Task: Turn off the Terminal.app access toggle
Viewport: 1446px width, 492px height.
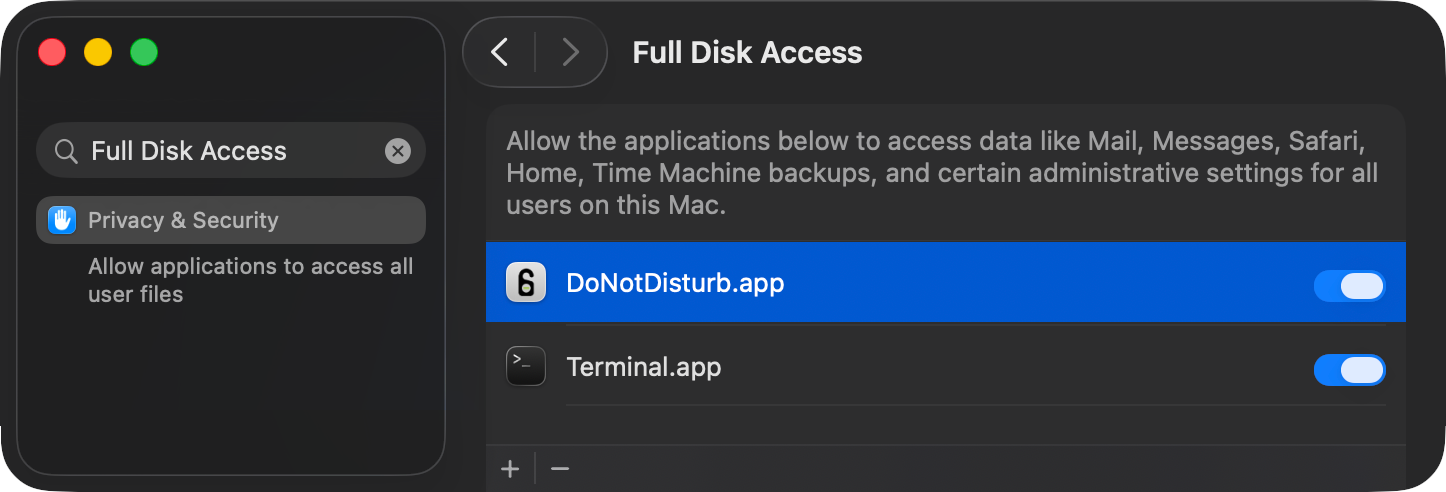Action: tap(1349, 370)
